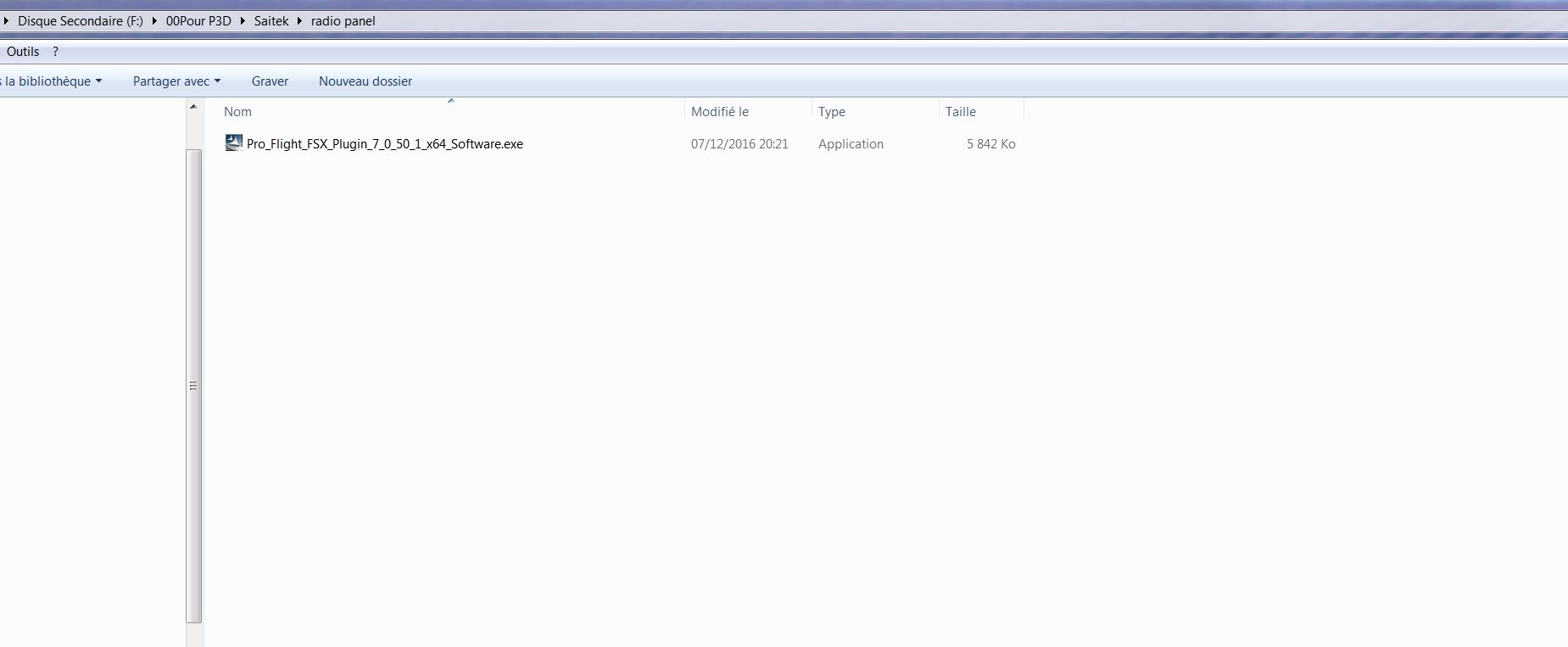Click the file size 5 842 Ko
The width and height of the screenshot is (1568, 647).
990,144
